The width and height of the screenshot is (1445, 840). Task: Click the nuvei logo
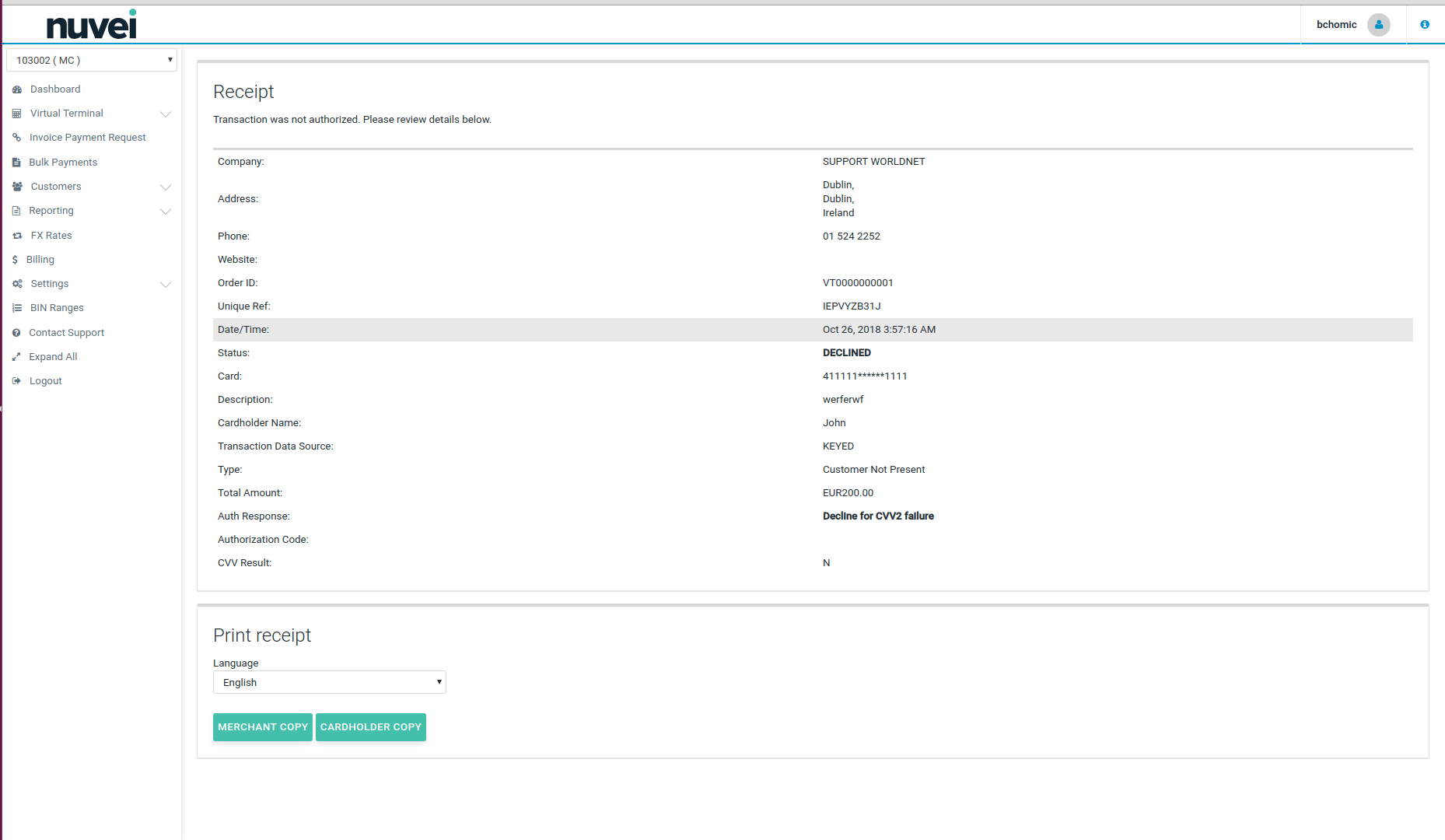(x=92, y=25)
